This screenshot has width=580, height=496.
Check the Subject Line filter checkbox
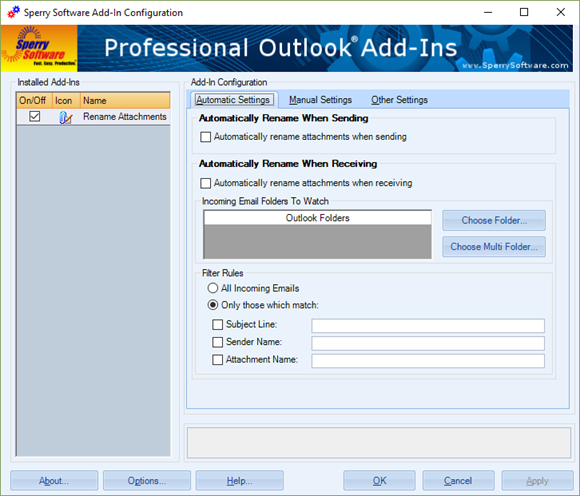218,324
